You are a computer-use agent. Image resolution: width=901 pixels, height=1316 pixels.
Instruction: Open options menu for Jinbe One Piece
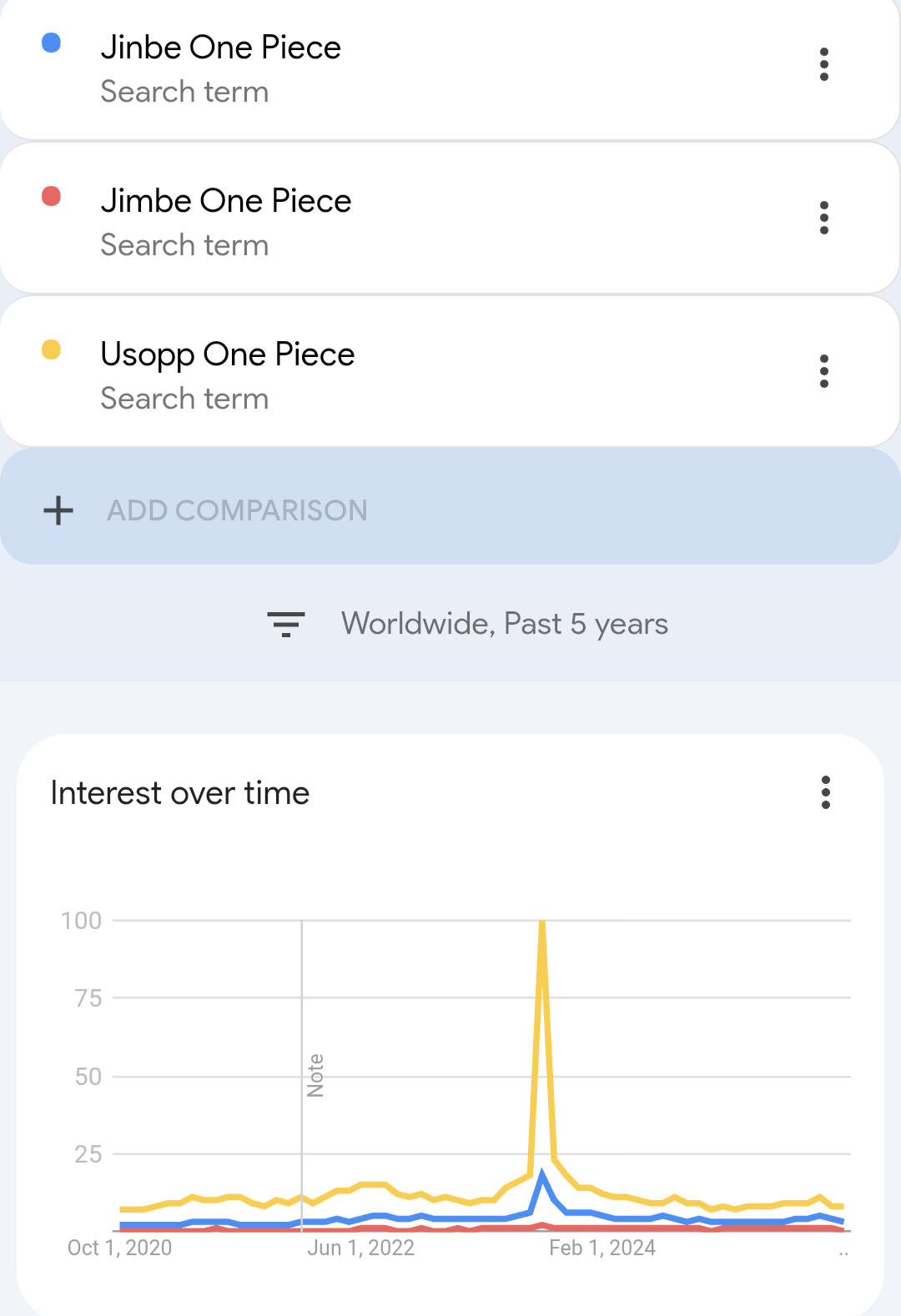(824, 64)
